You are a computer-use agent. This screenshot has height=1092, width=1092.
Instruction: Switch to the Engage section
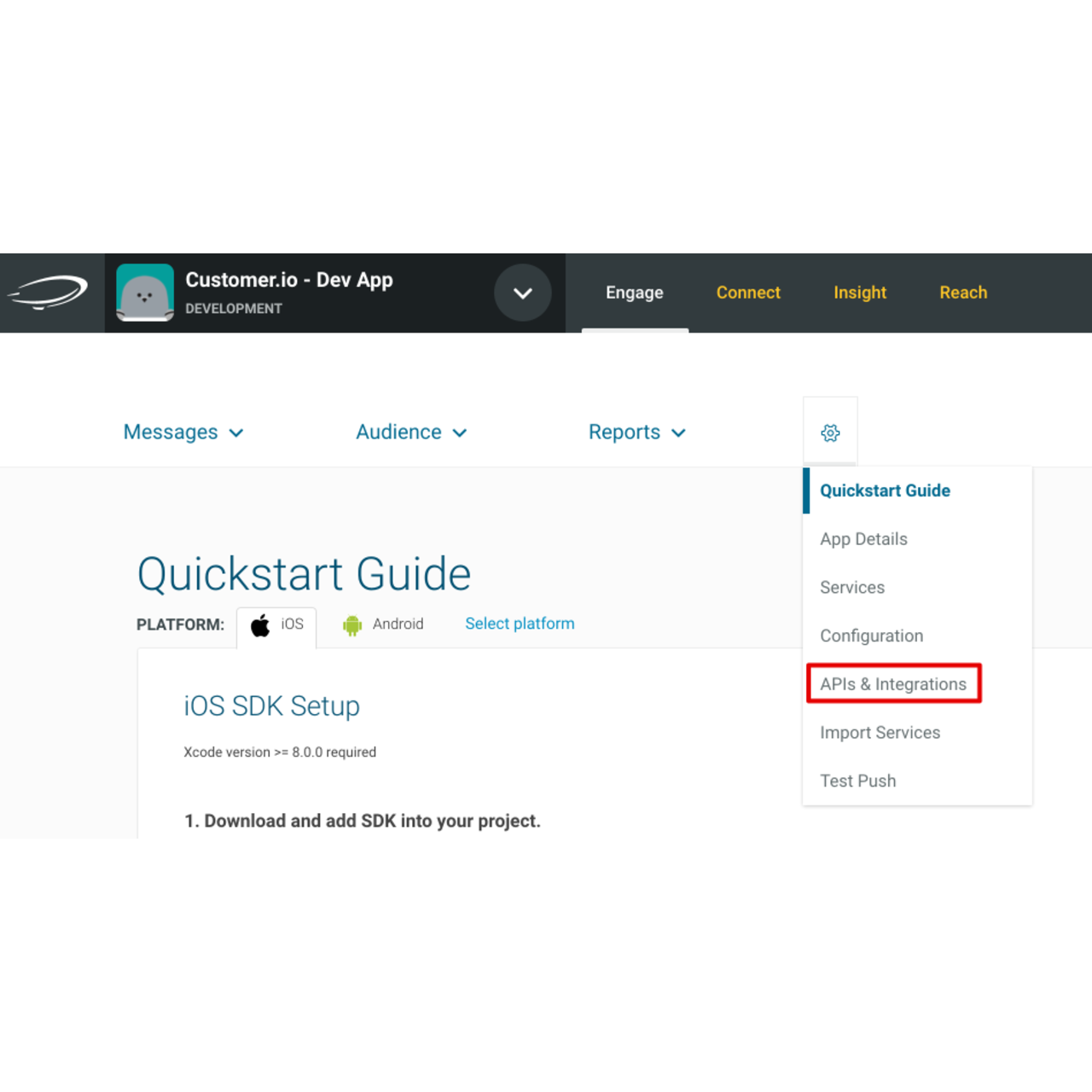tap(635, 293)
